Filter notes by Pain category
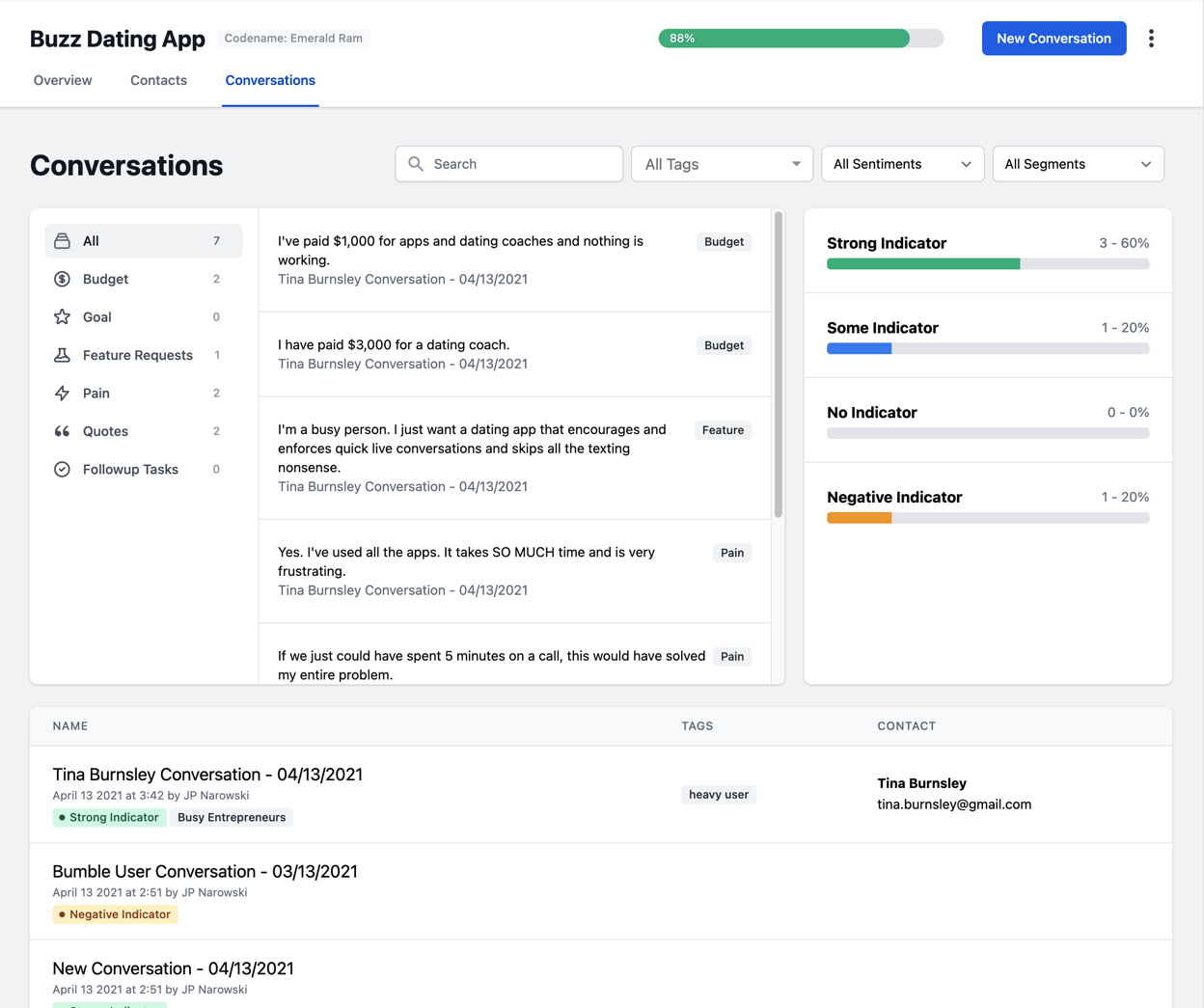Viewport: 1204px width, 1008px height. coord(144,393)
